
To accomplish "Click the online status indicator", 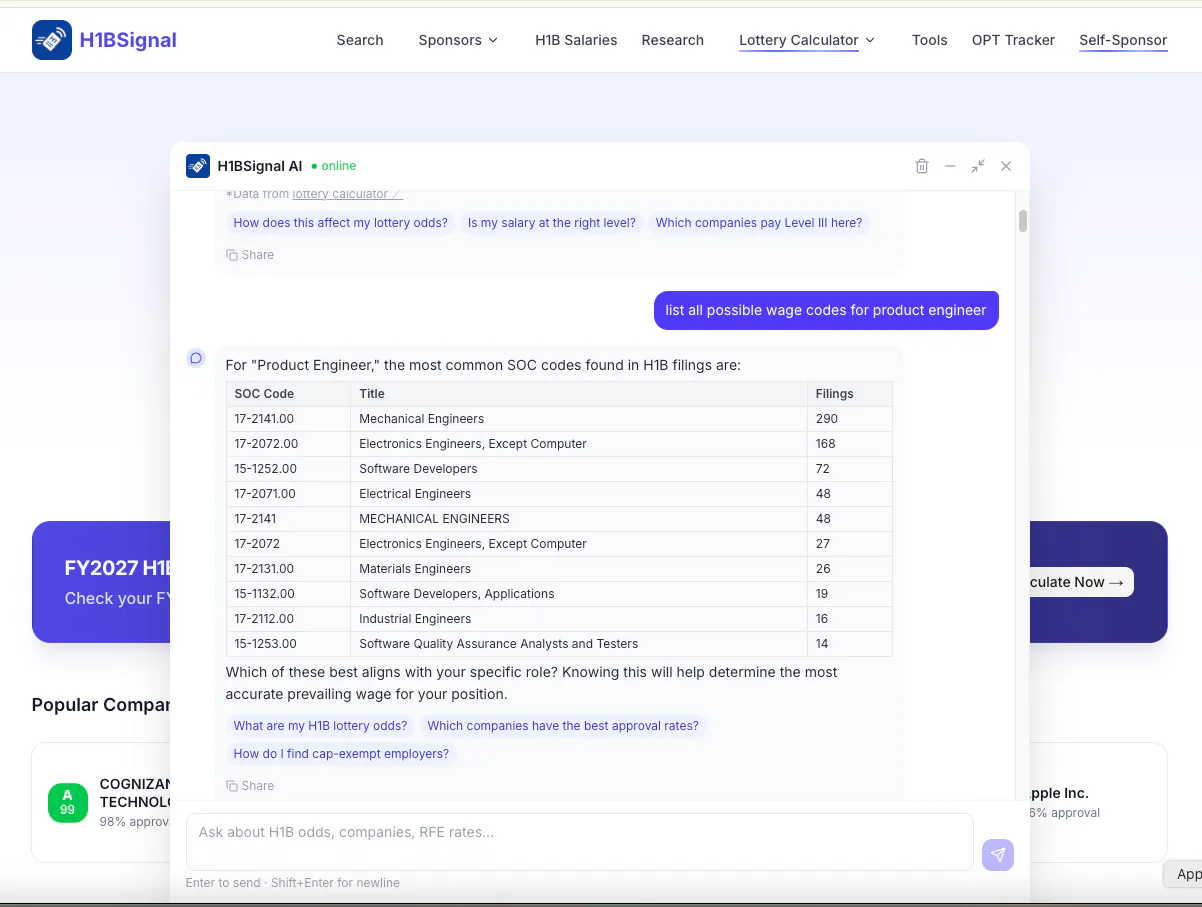I will (334, 166).
